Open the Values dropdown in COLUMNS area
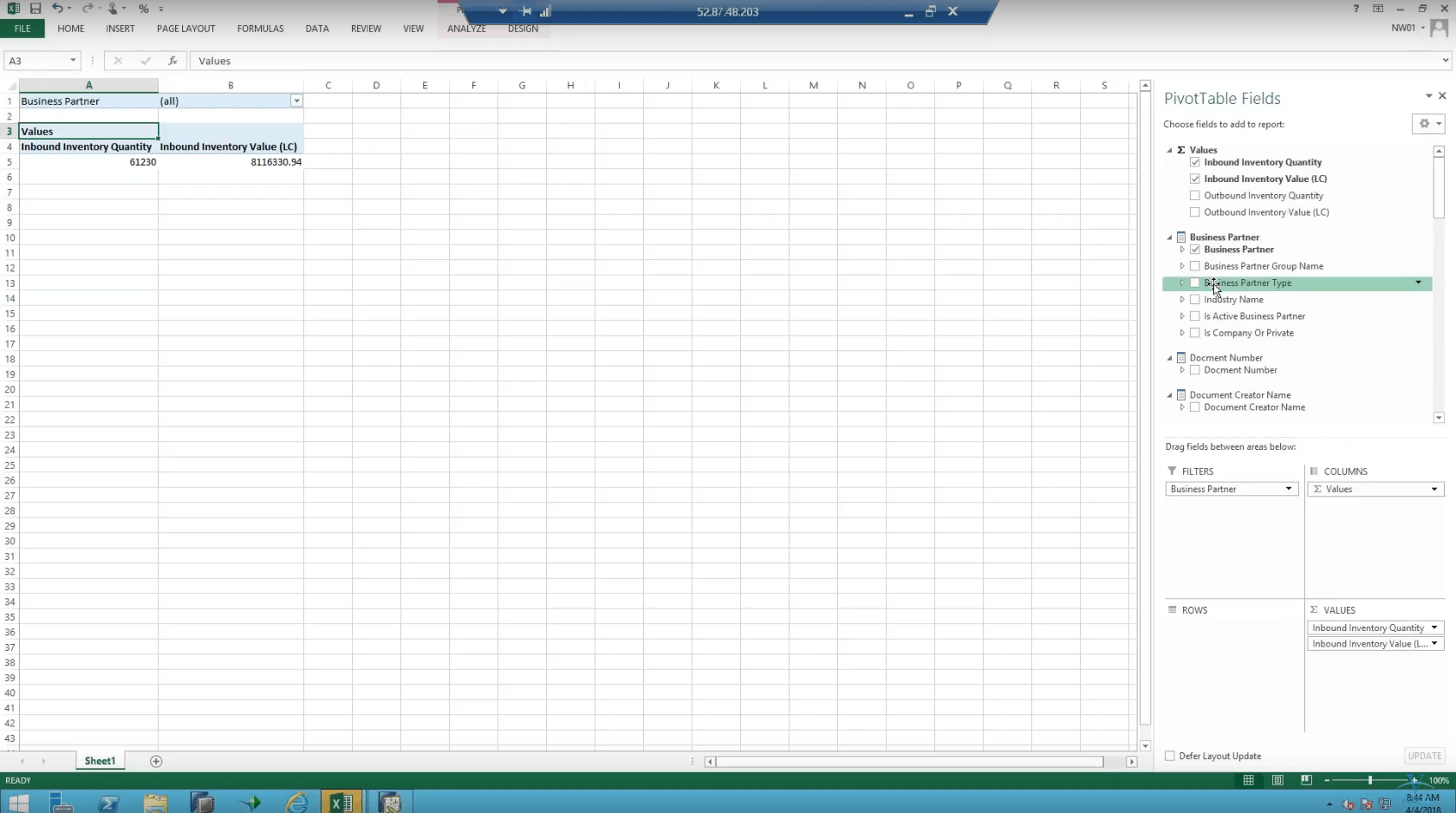1456x813 pixels. point(1433,488)
